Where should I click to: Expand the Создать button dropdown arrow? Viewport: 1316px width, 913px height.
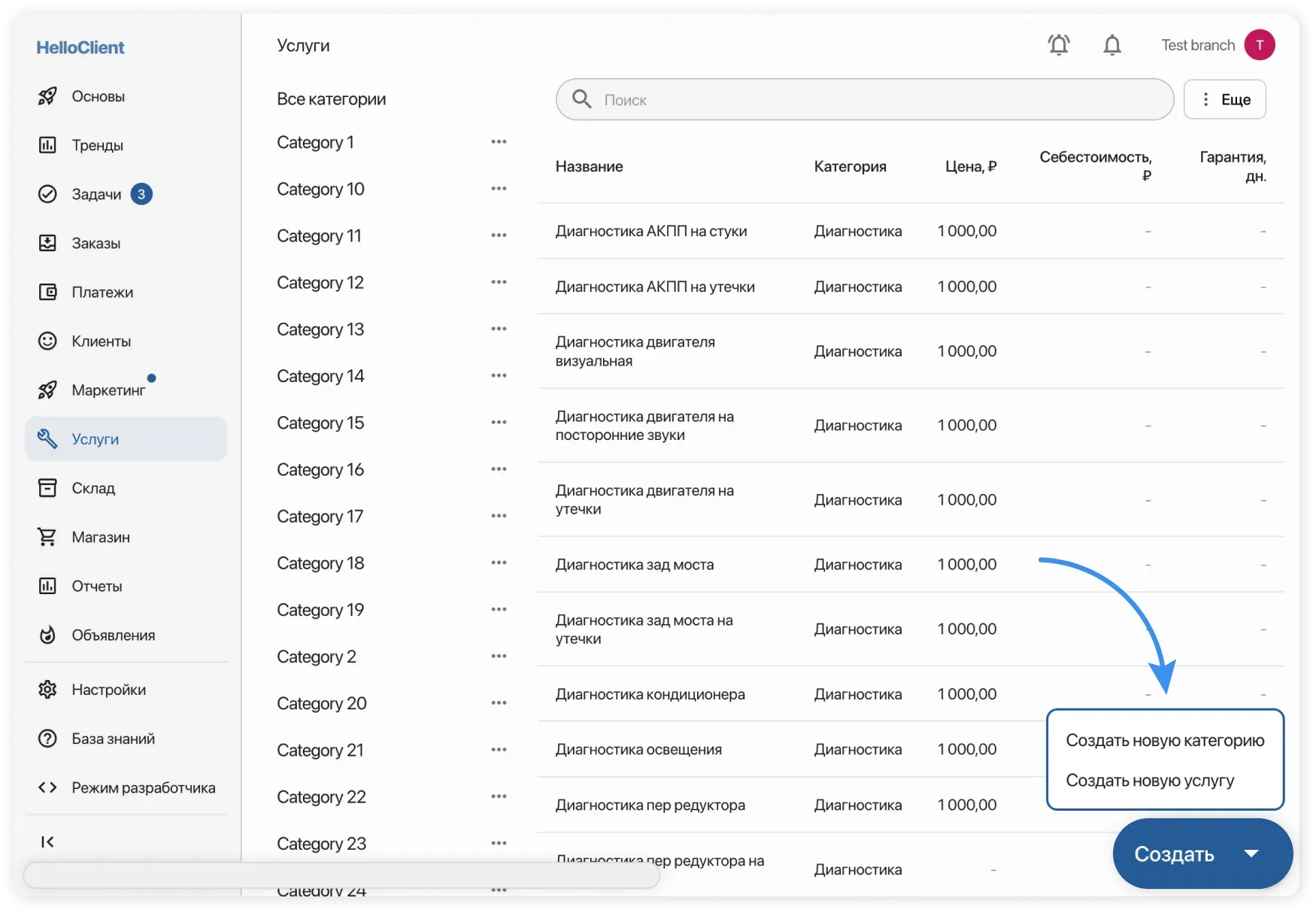1251,854
